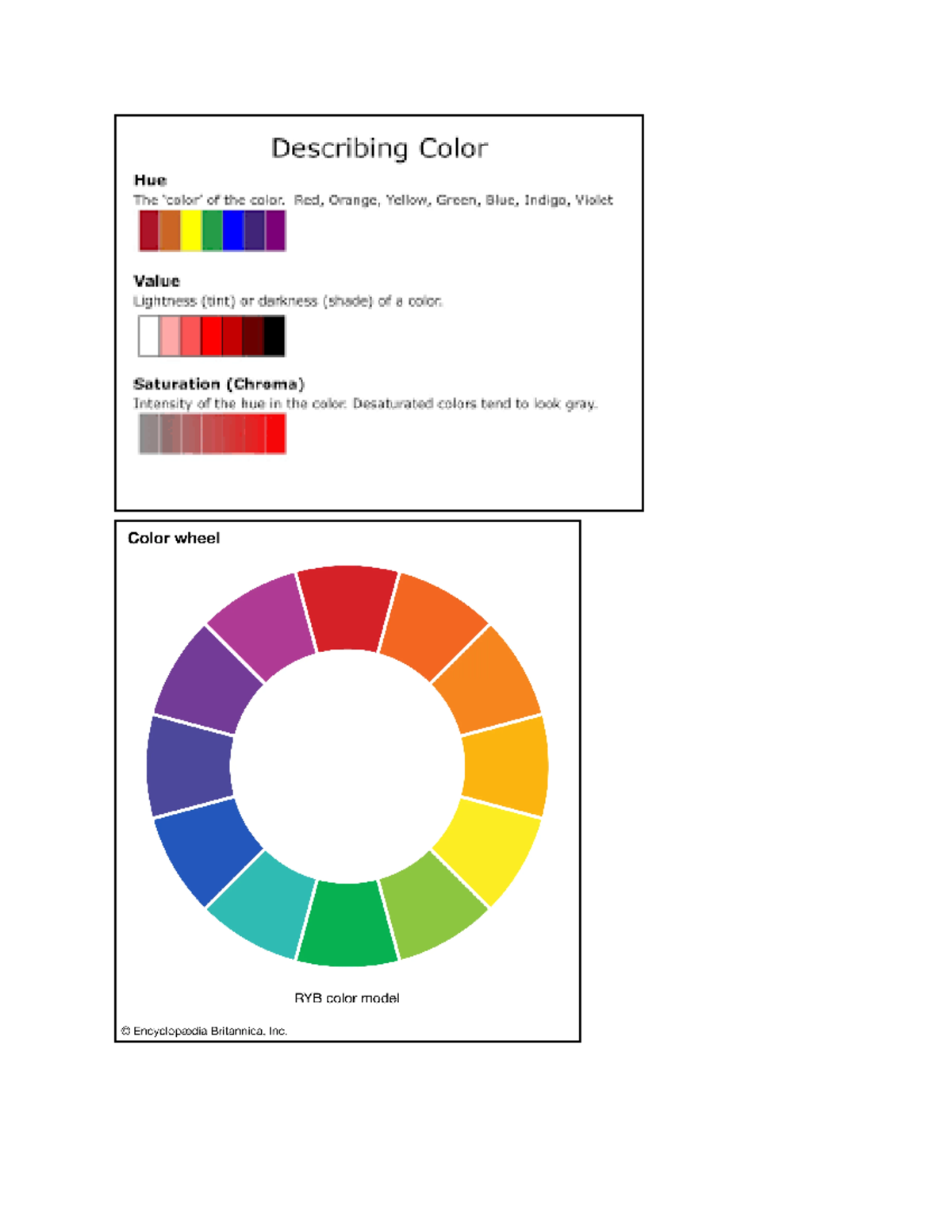Click the bold "Value" heading

pos(156,281)
